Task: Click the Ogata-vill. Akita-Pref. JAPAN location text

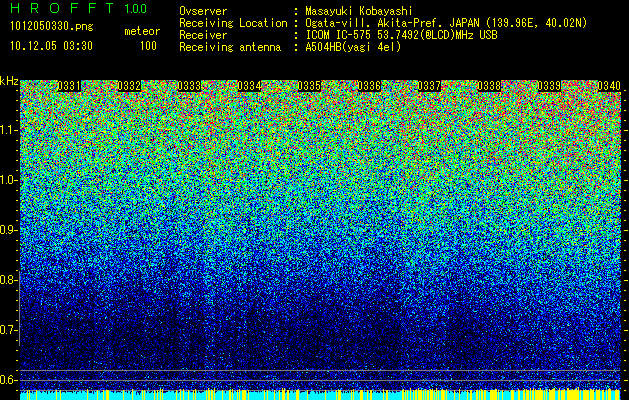Action: click(x=446, y=23)
